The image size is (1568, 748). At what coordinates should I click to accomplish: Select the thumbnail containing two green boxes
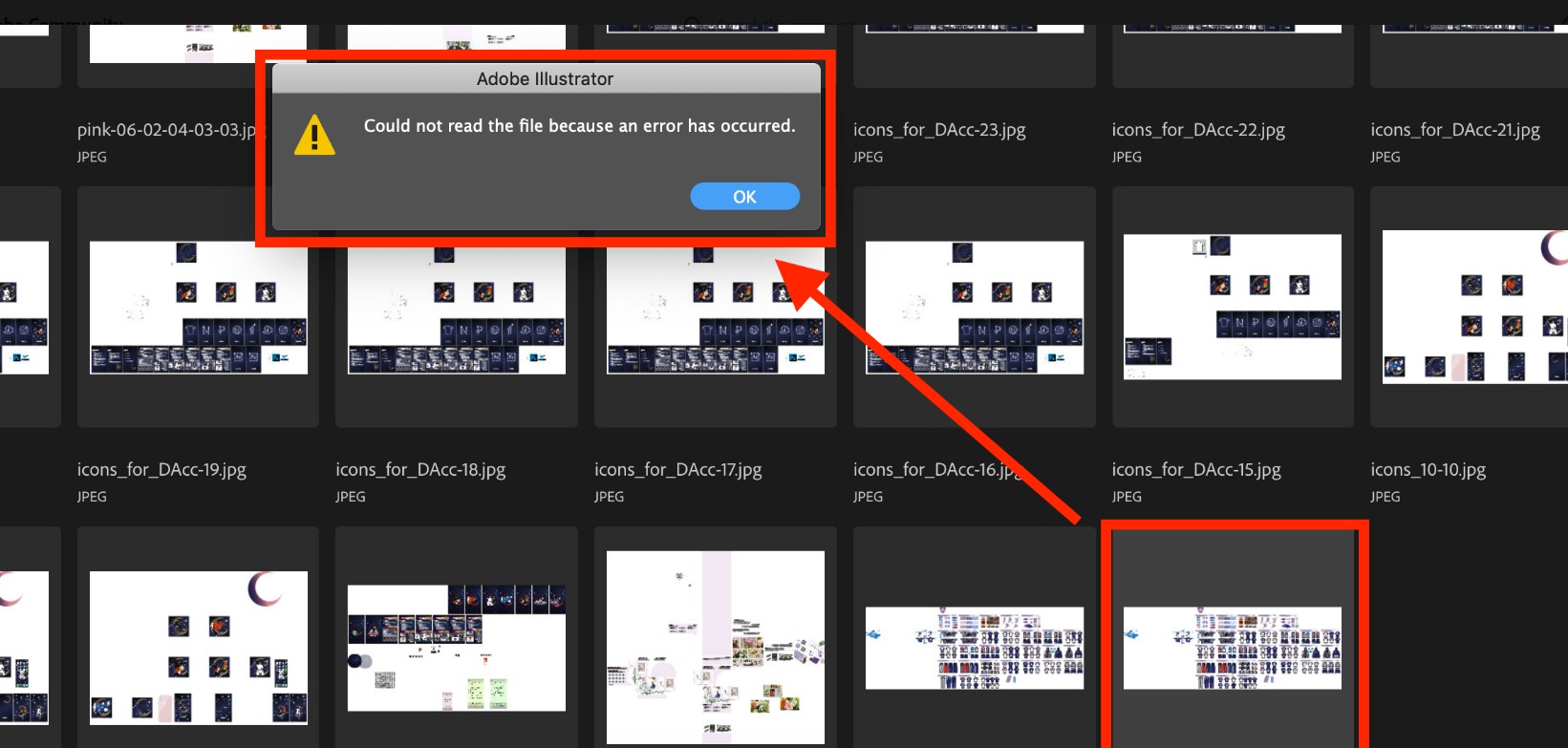tap(457, 648)
